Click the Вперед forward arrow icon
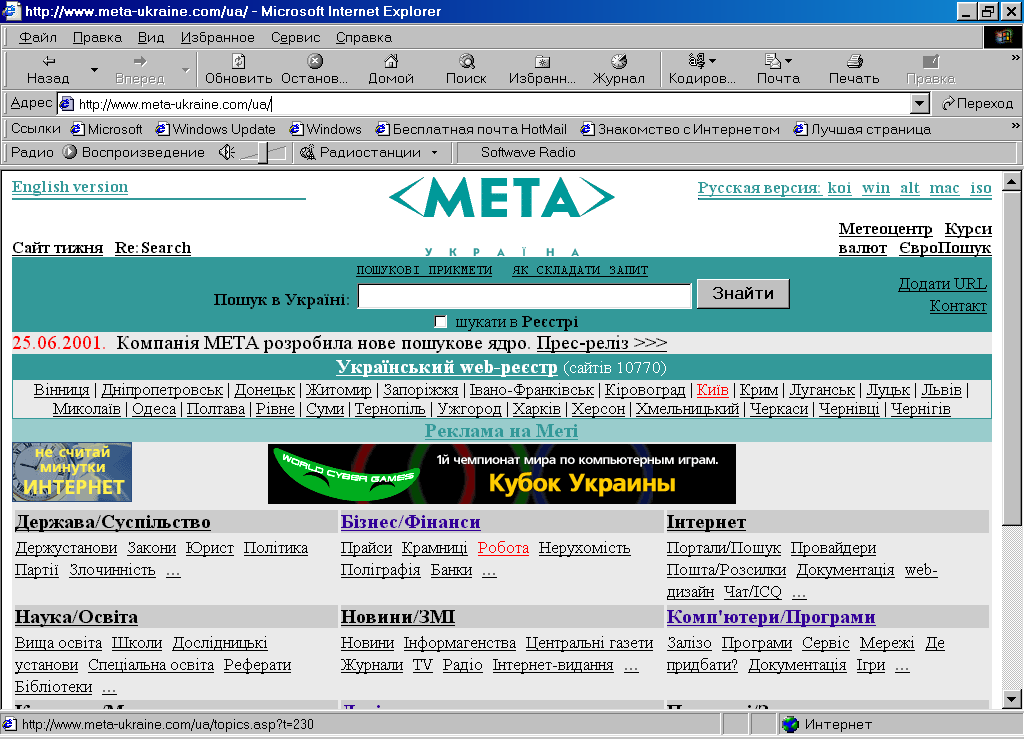The image size is (1024, 739). [x=140, y=61]
